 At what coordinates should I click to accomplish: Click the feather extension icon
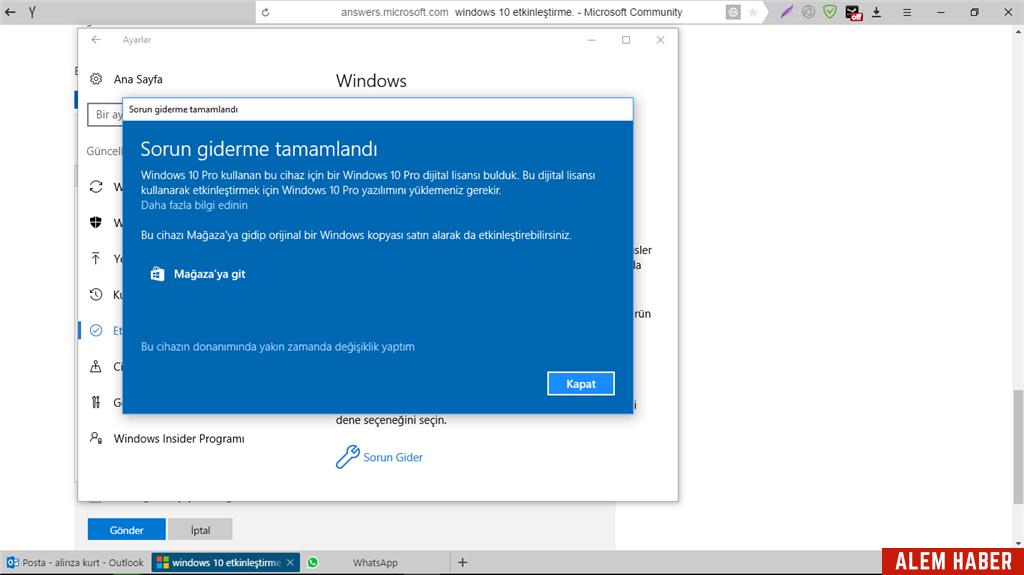786,12
